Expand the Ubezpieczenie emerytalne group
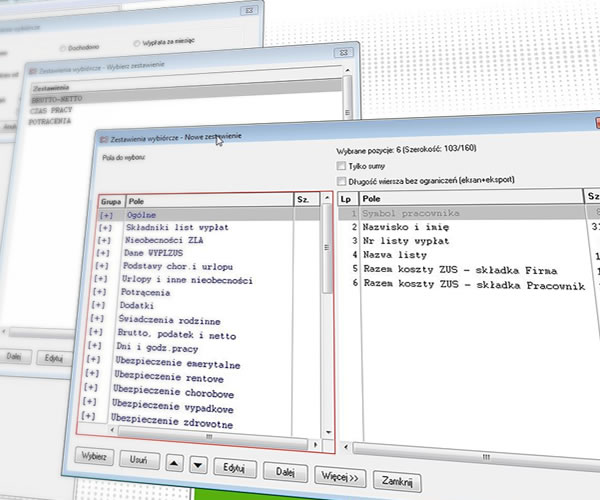This screenshot has height=500, width=600. point(93,359)
